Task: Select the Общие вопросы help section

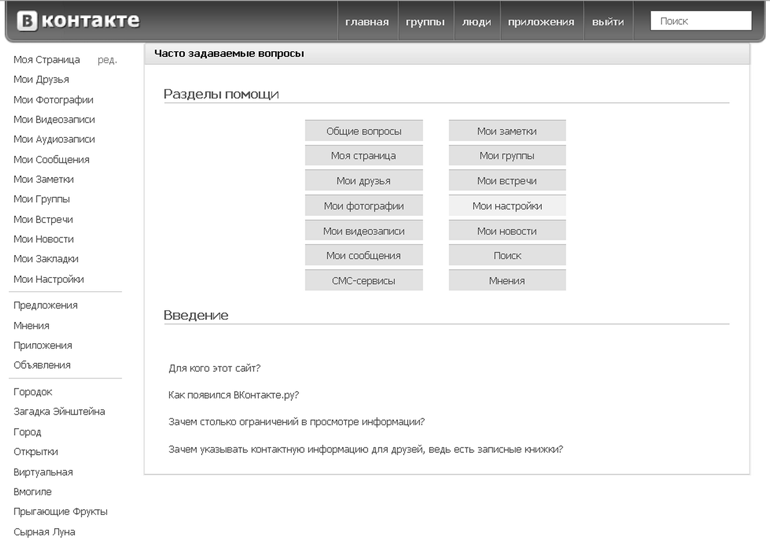Action: (364, 131)
